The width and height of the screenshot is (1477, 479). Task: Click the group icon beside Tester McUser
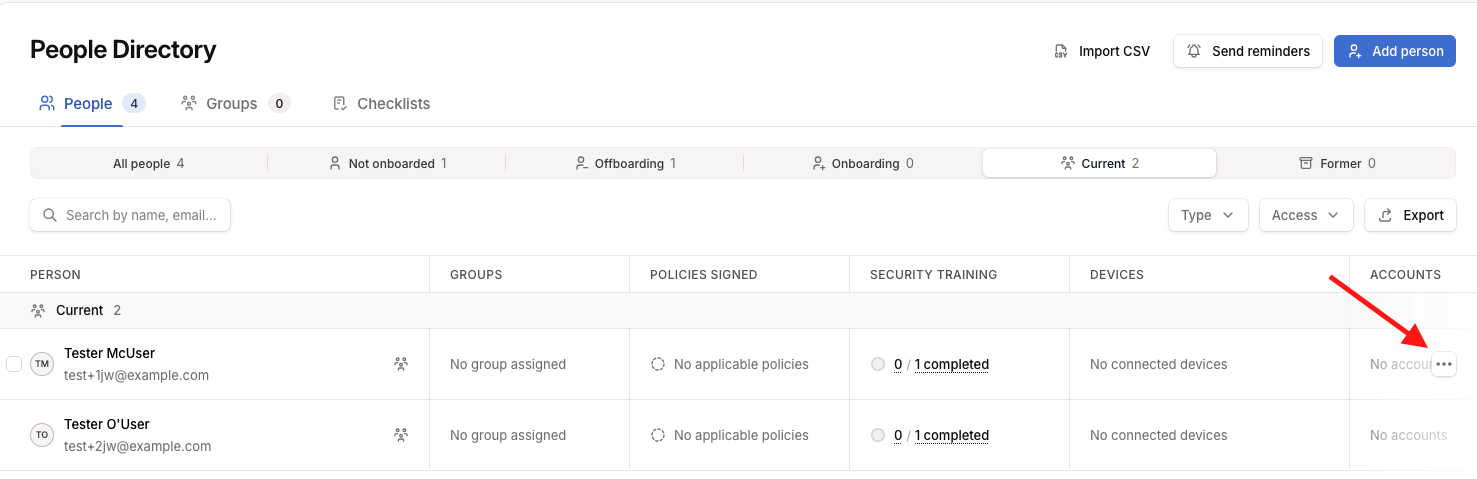click(x=401, y=364)
